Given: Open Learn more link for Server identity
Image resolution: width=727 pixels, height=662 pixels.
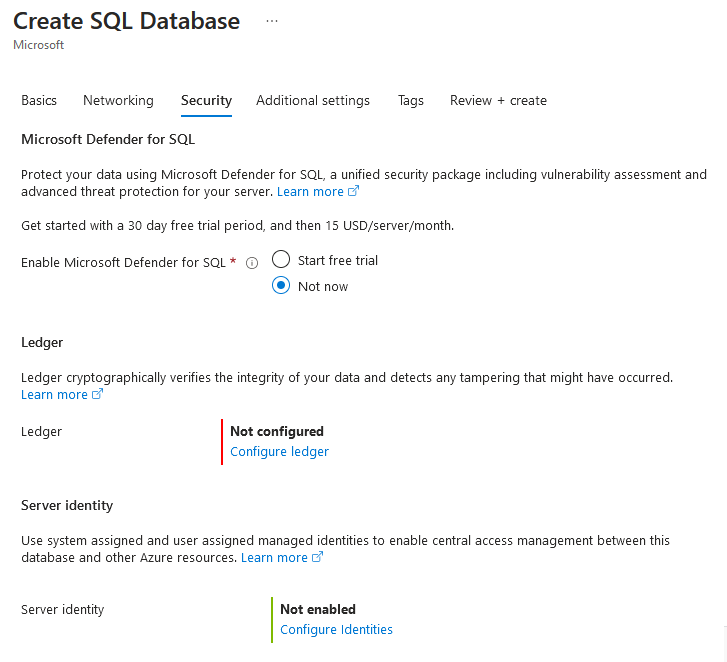Looking at the screenshot, I should (x=274, y=557).
